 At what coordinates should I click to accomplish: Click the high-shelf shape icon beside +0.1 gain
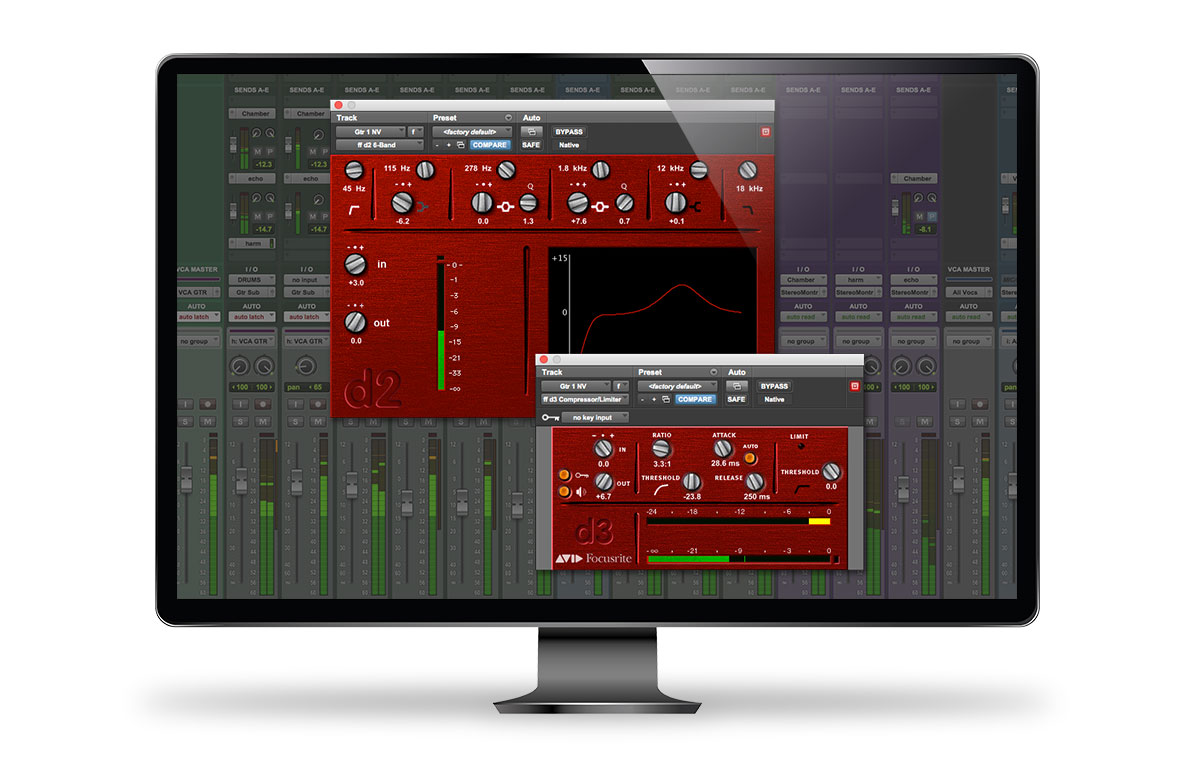[x=695, y=207]
